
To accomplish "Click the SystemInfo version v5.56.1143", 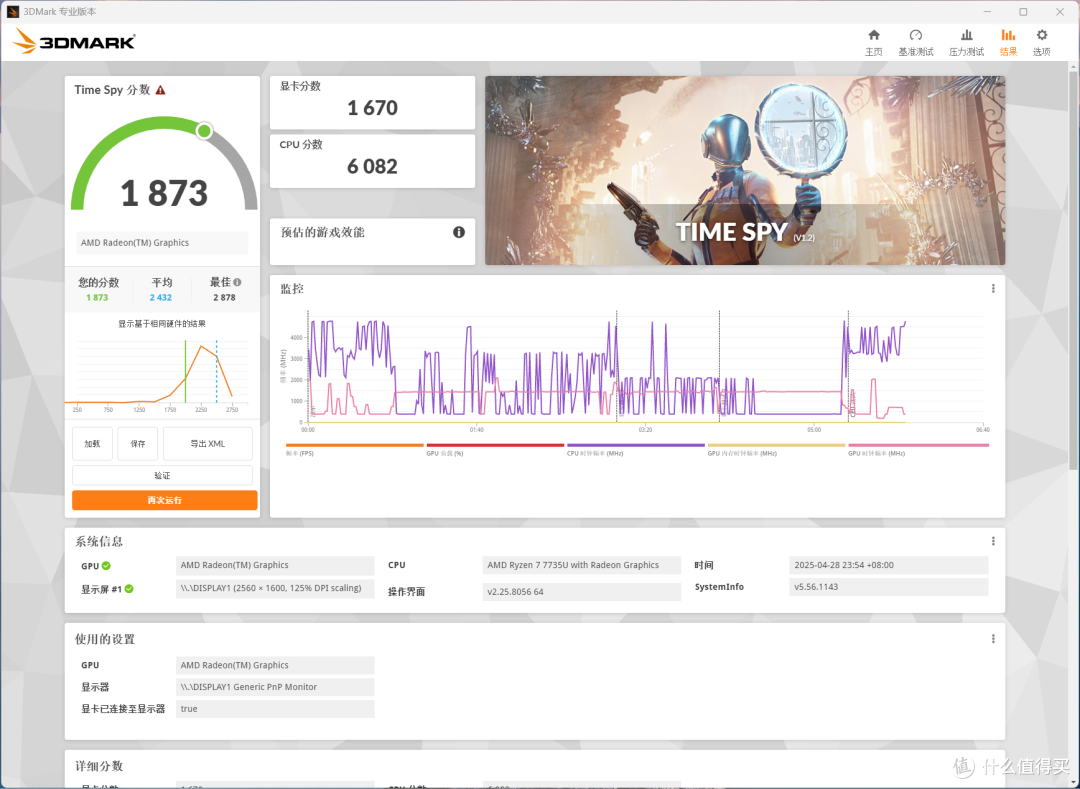I will pyautogui.click(x=889, y=587).
